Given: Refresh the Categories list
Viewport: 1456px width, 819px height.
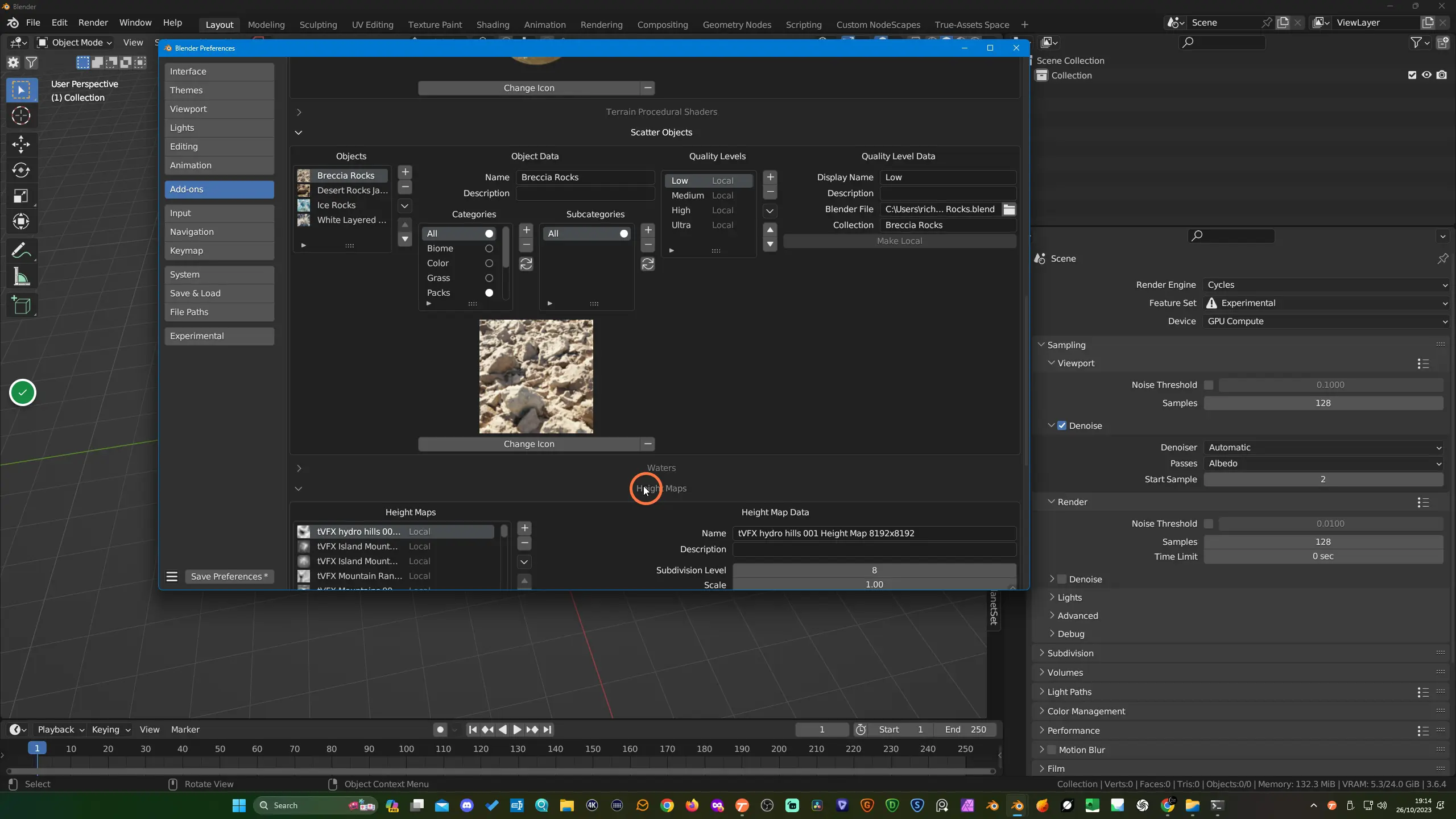Looking at the screenshot, I should tap(526, 264).
